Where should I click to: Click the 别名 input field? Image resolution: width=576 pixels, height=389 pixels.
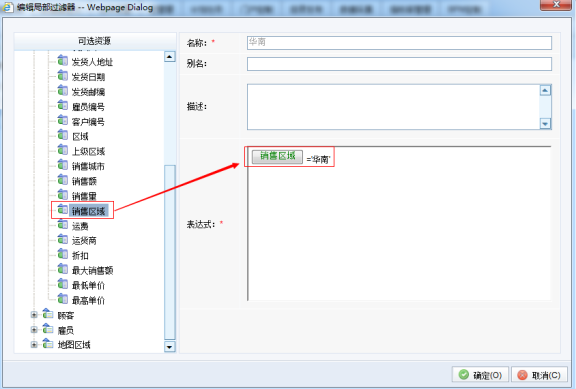tap(399, 64)
